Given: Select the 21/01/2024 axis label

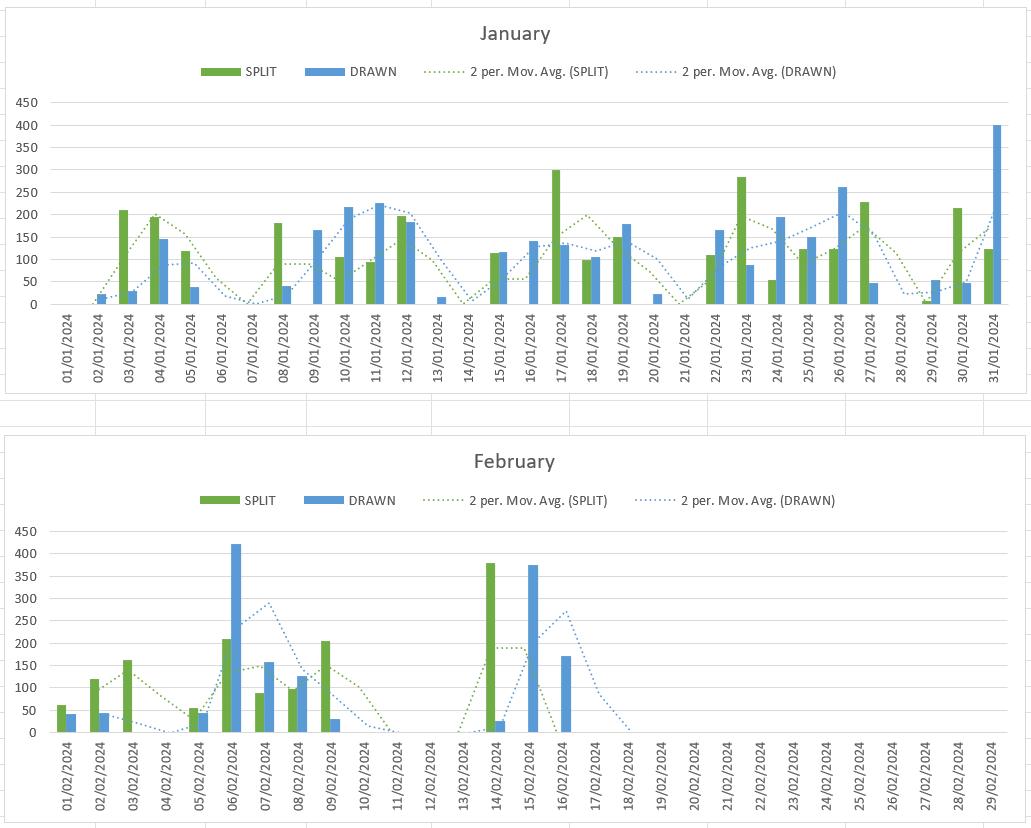Looking at the screenshot, I should tap(685, 348).
